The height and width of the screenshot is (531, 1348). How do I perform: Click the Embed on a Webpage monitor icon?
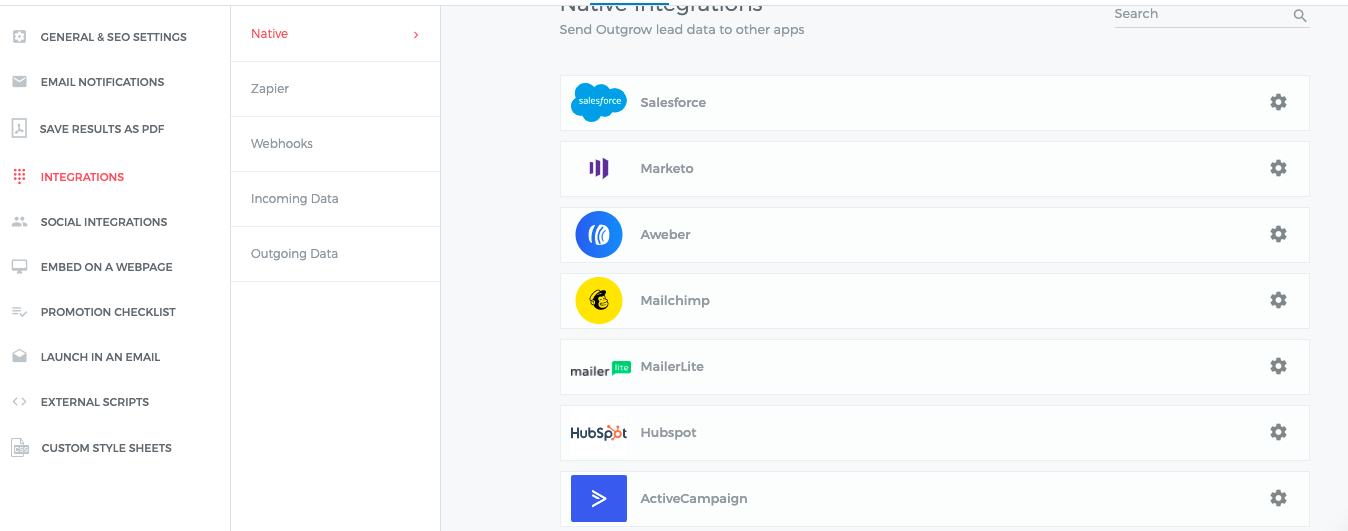(19, 267)
